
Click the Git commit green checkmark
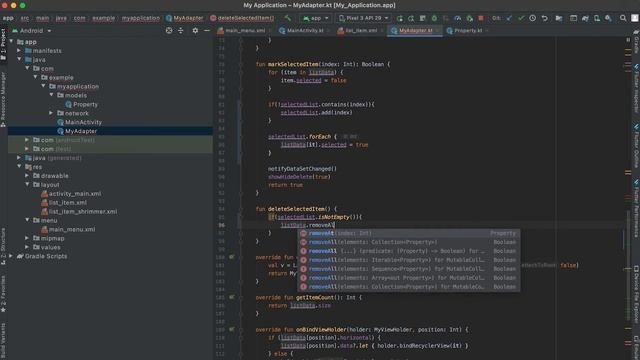click(x=521, y=18)
